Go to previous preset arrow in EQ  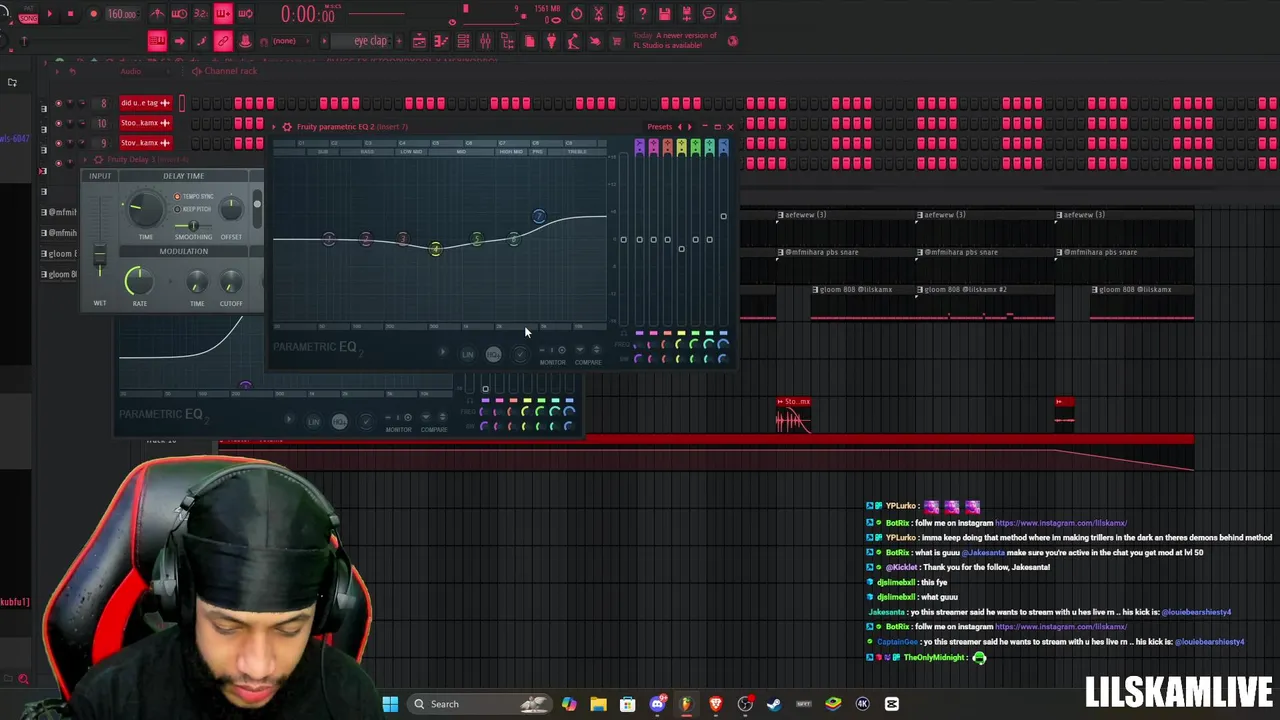(x=680, y=127)
